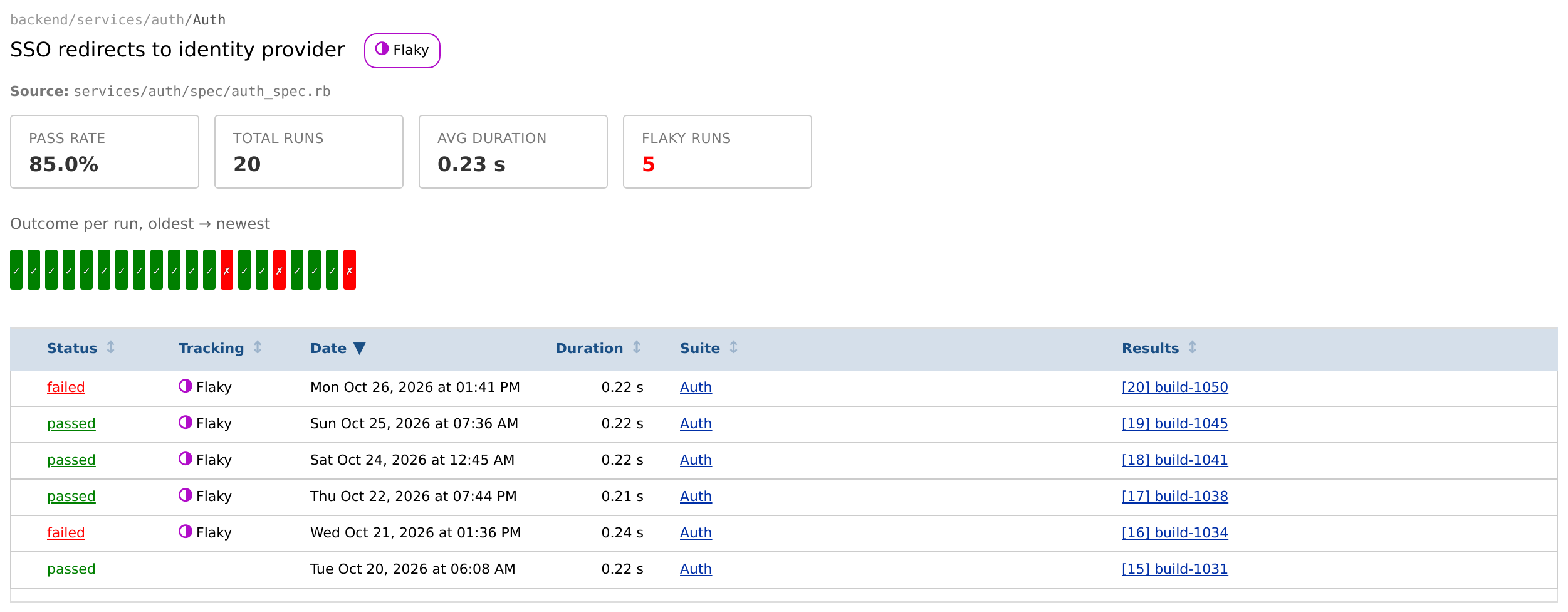Follow the [18] build-1041 result link

pos(1175,460)
